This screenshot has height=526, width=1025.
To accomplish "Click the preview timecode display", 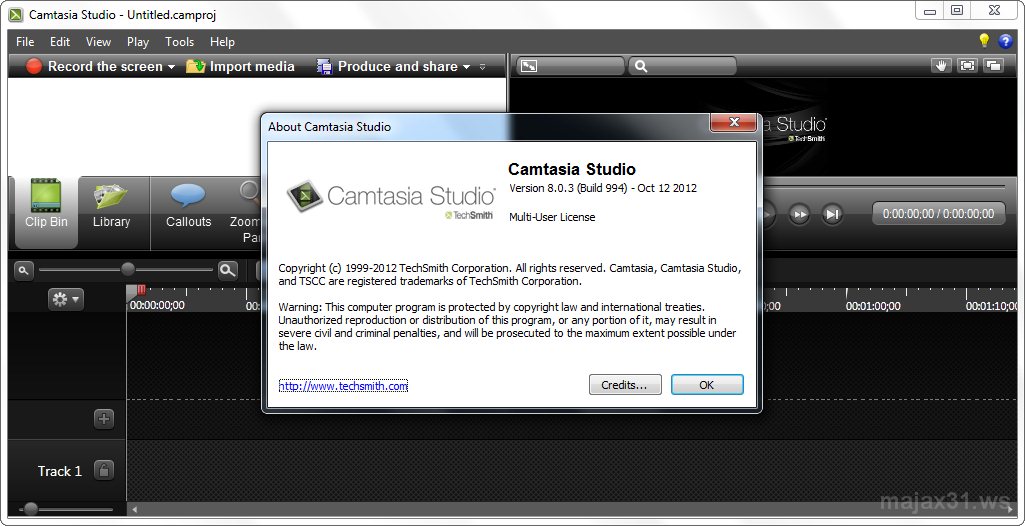I will pos(938,214).
